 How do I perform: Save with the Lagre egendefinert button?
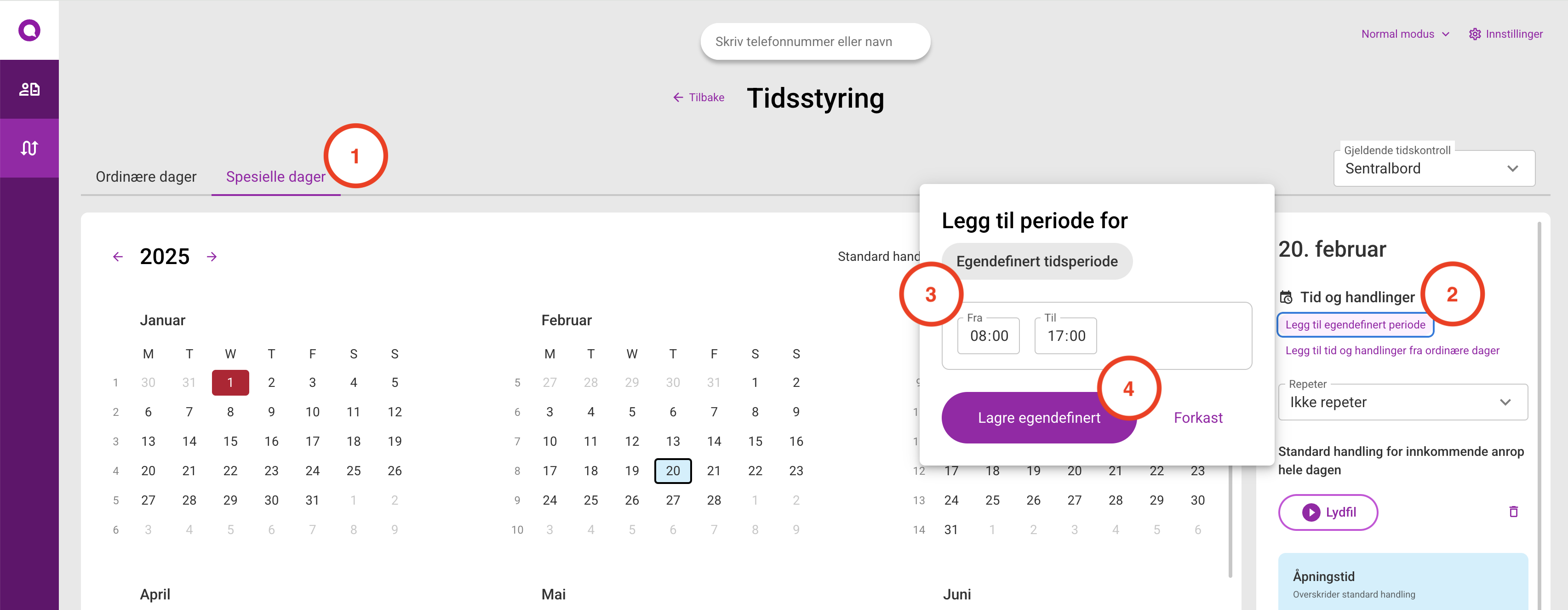pyautogui.click(x=1039, y=418)
